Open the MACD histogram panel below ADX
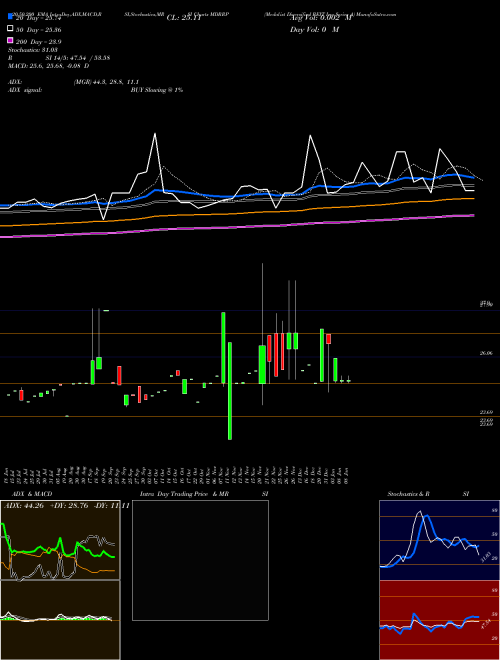 click(x=60, y=620)
